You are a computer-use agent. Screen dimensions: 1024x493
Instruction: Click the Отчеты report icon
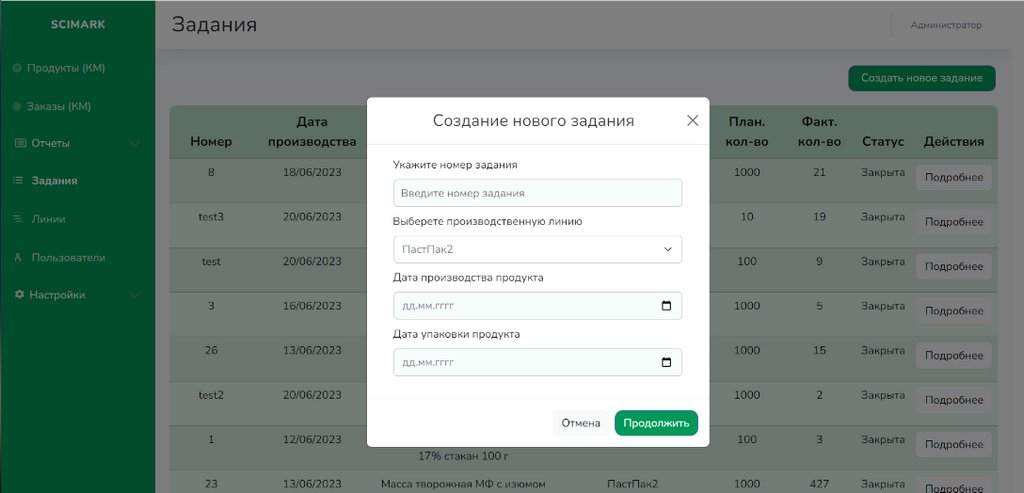tap(20, 143)
